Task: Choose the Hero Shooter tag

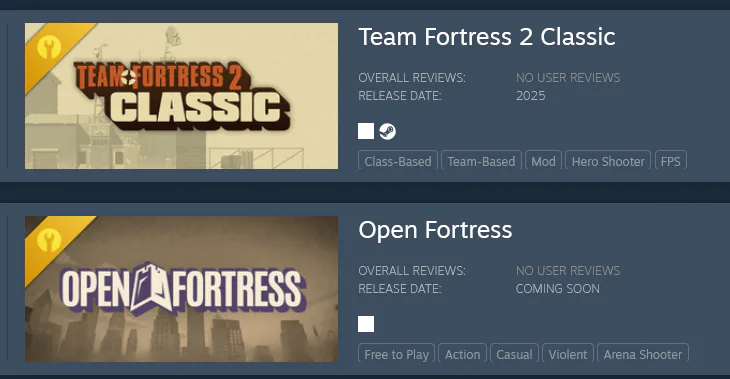Action: click(608, 161)
